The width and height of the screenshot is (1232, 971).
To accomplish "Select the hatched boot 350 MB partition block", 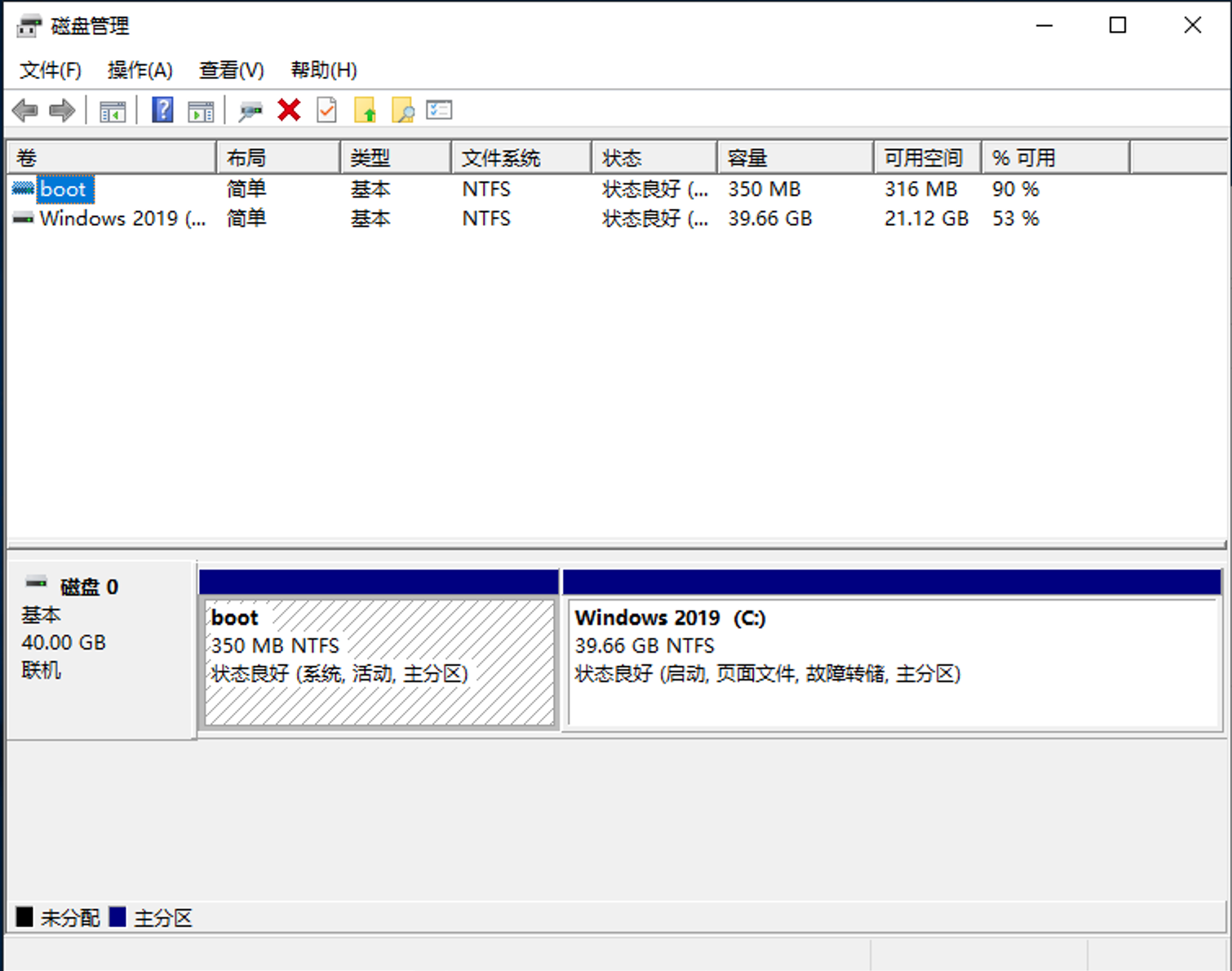I will (379, 662).
